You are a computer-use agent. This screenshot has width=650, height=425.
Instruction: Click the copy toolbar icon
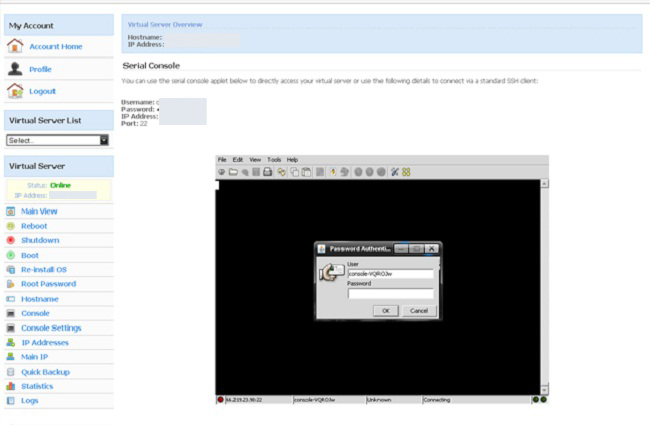[x=294, y=172]
